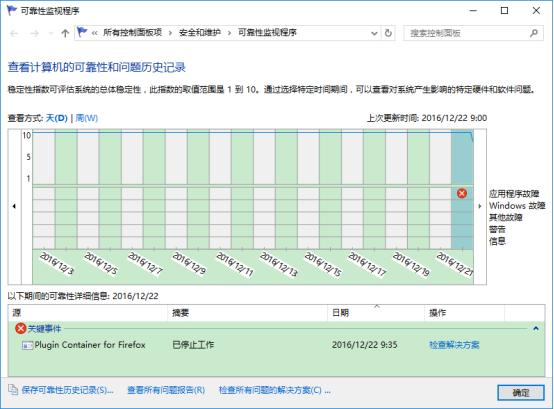Click the flag icon in the address bar
This screenshot has height=409, width=554.
coord(82,32)
